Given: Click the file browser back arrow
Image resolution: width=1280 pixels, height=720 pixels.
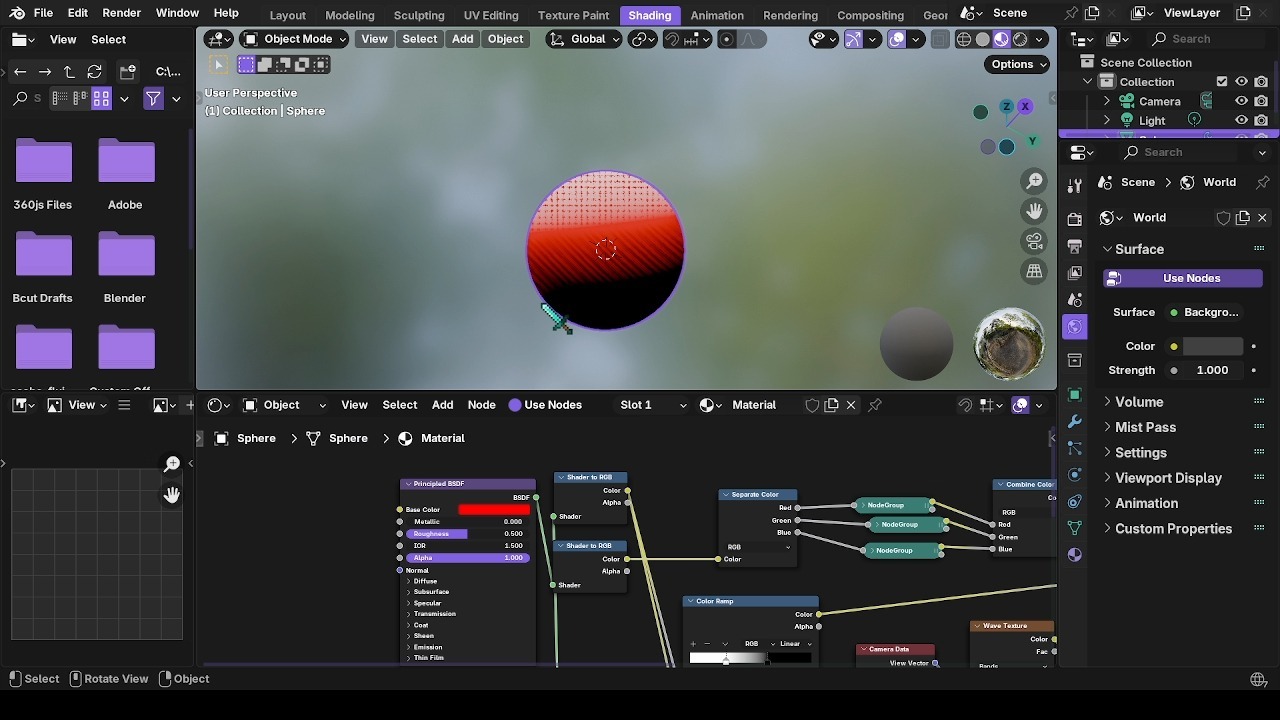Looking at the screenshot, I should [x=20, y=72].
